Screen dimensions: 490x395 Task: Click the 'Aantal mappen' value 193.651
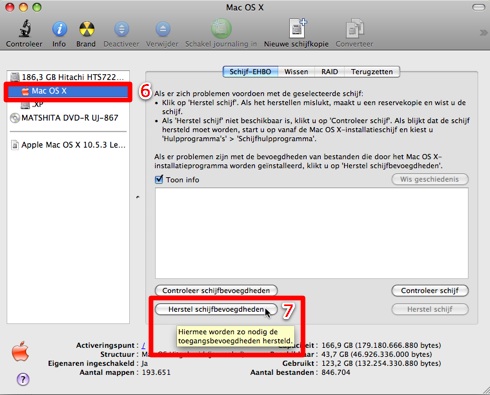(x=156, y=372)
